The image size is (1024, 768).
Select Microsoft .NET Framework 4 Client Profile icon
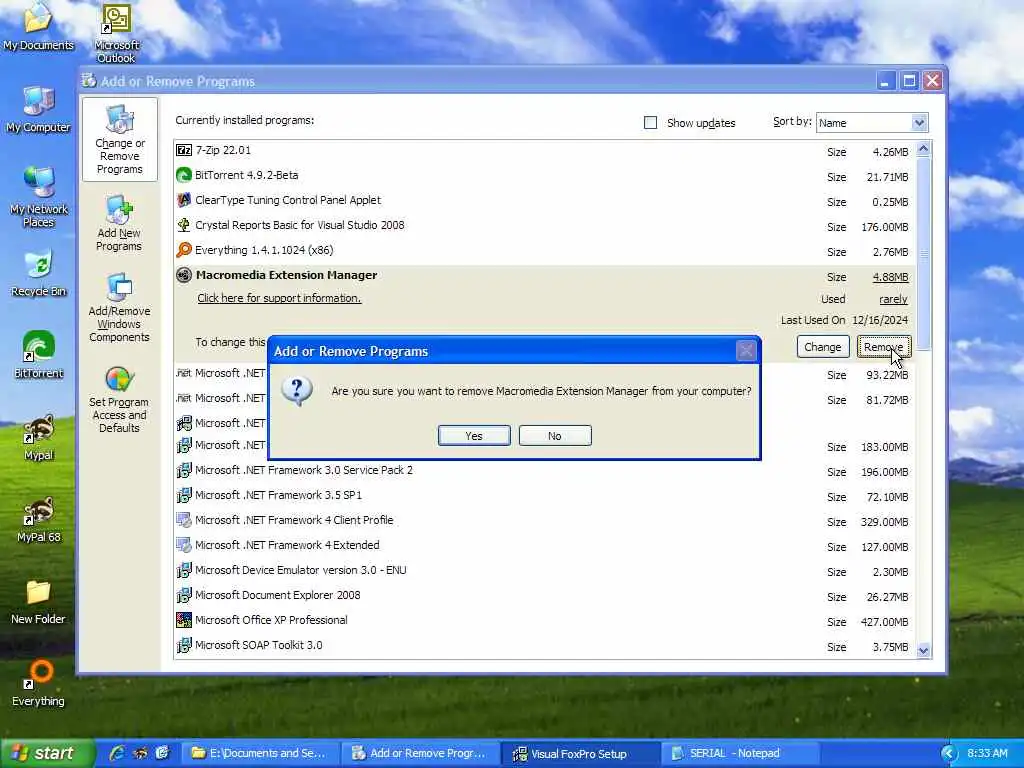click(184, 520)
